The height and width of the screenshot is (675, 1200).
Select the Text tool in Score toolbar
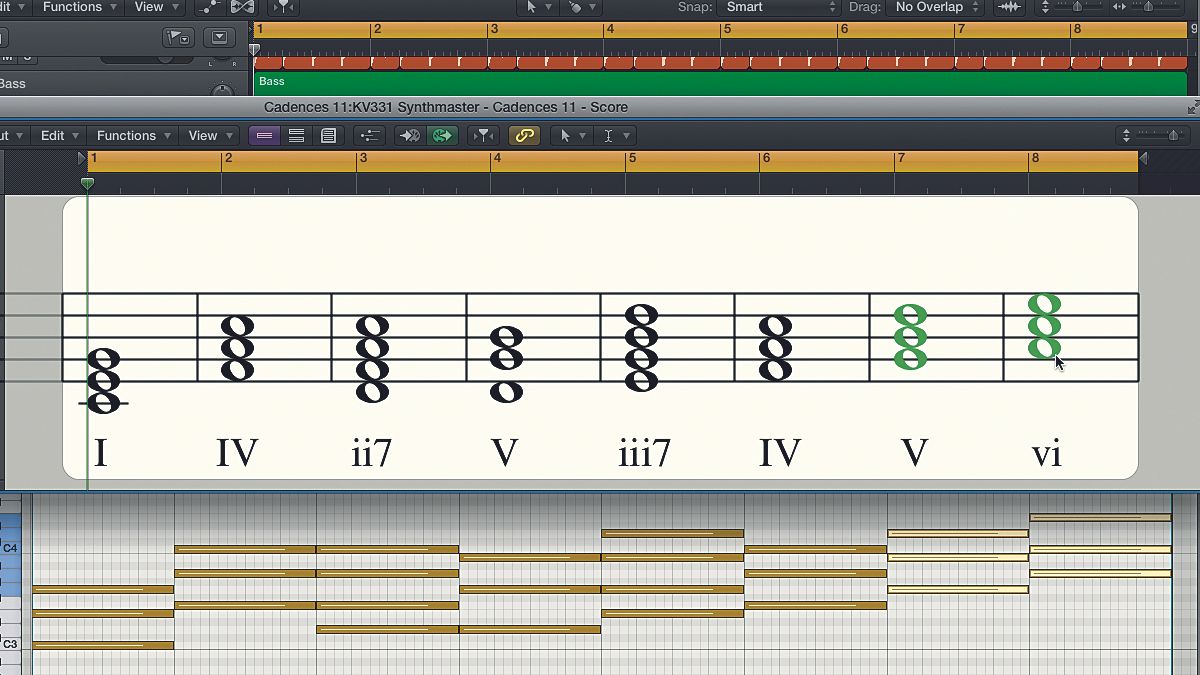pyautogui.click(x=610, y=135)
